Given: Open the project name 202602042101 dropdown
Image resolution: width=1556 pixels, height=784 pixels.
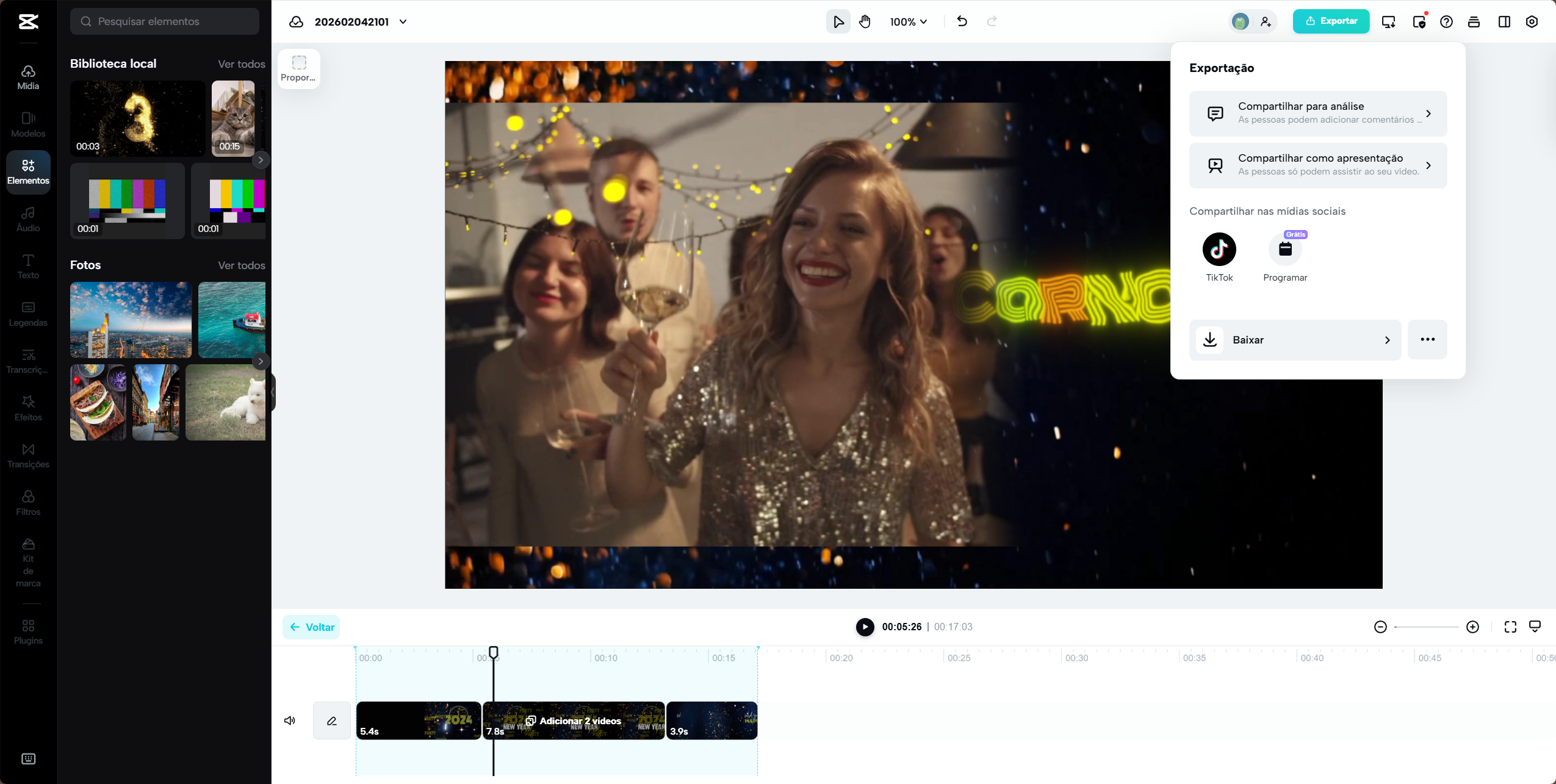Looking at the screenshot, I should coord(402,21).
